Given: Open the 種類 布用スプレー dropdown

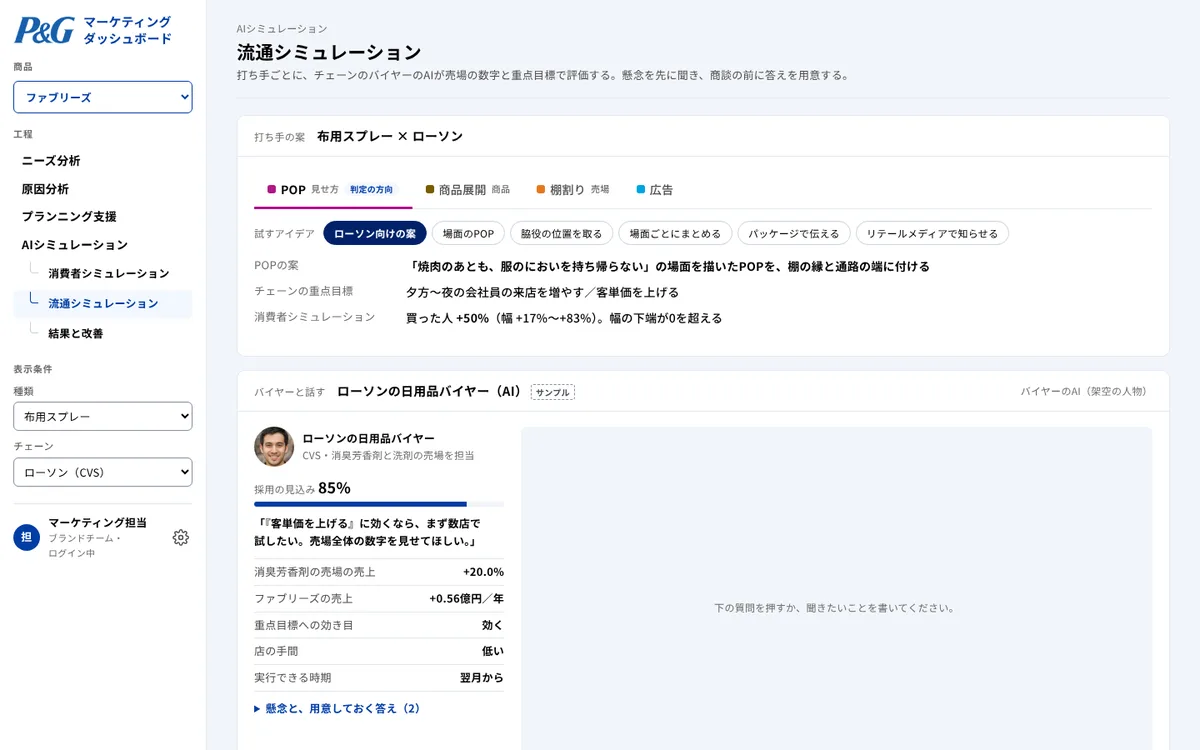Looking at the screenshot, I should [103, 416].
